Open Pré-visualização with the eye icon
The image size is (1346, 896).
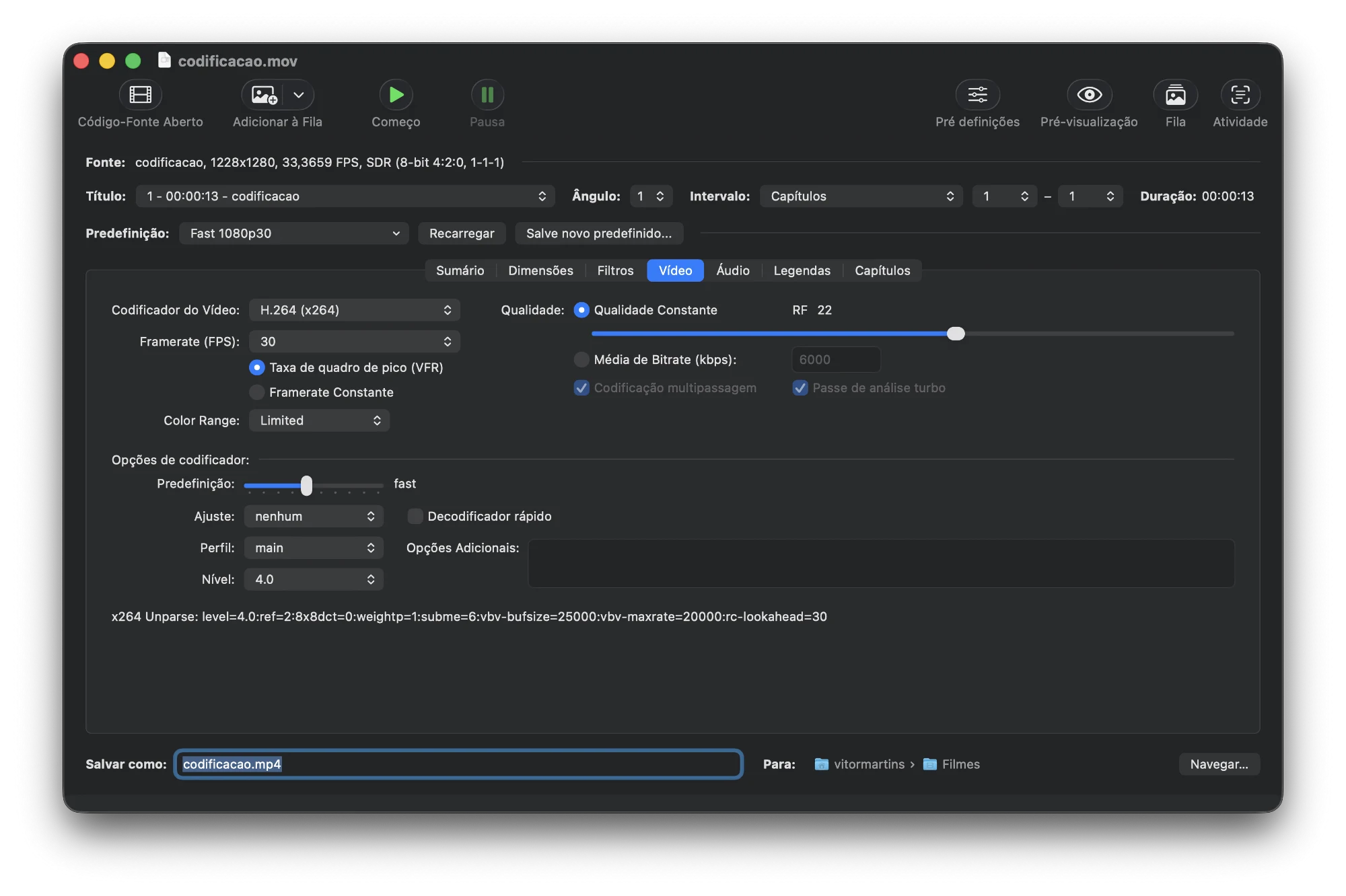tap(1089, 95)
